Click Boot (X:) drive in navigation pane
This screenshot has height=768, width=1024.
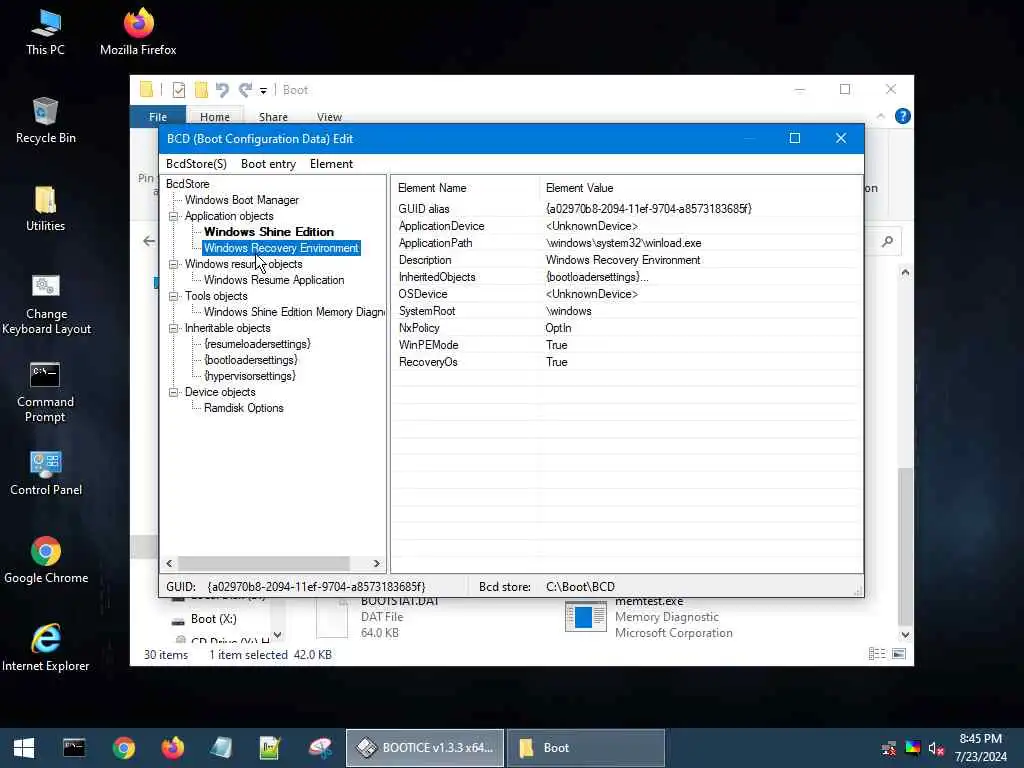(x=214, y=619)
